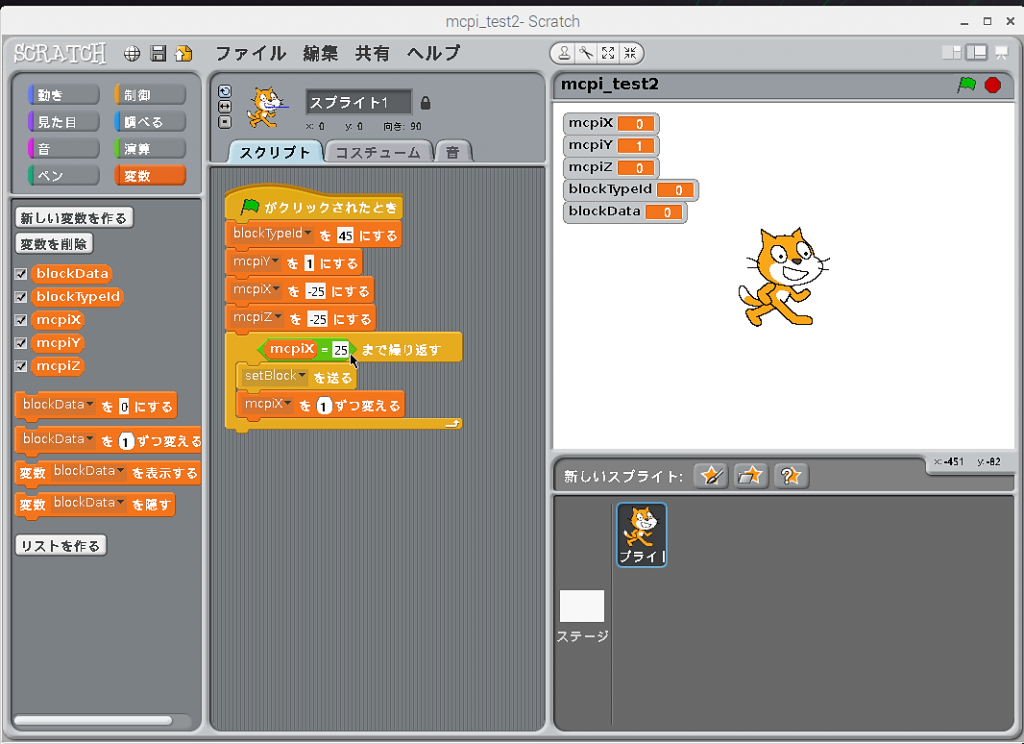Save project with floppy disk icon

coord(158,54)
